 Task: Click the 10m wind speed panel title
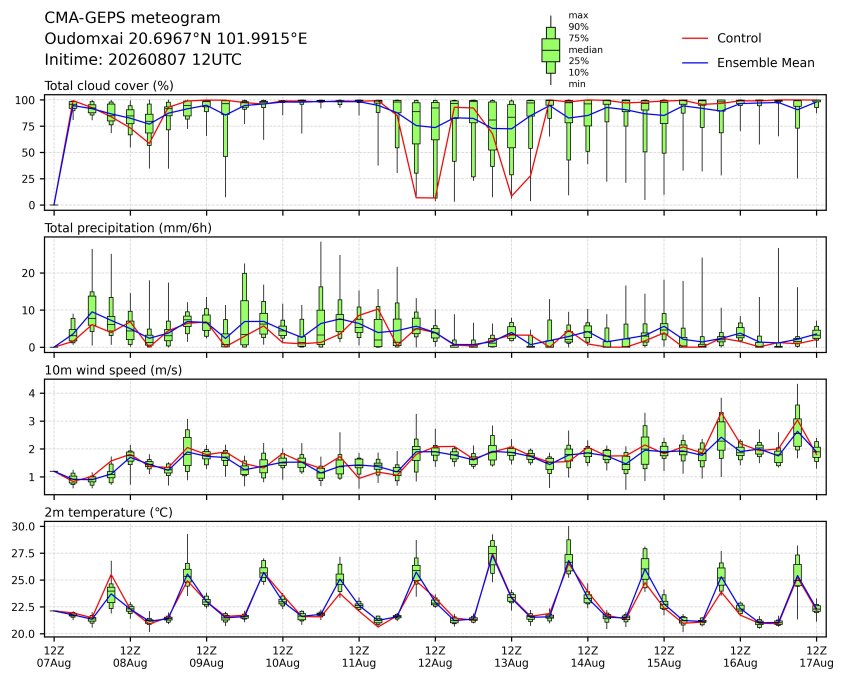[x=113, y=370]
